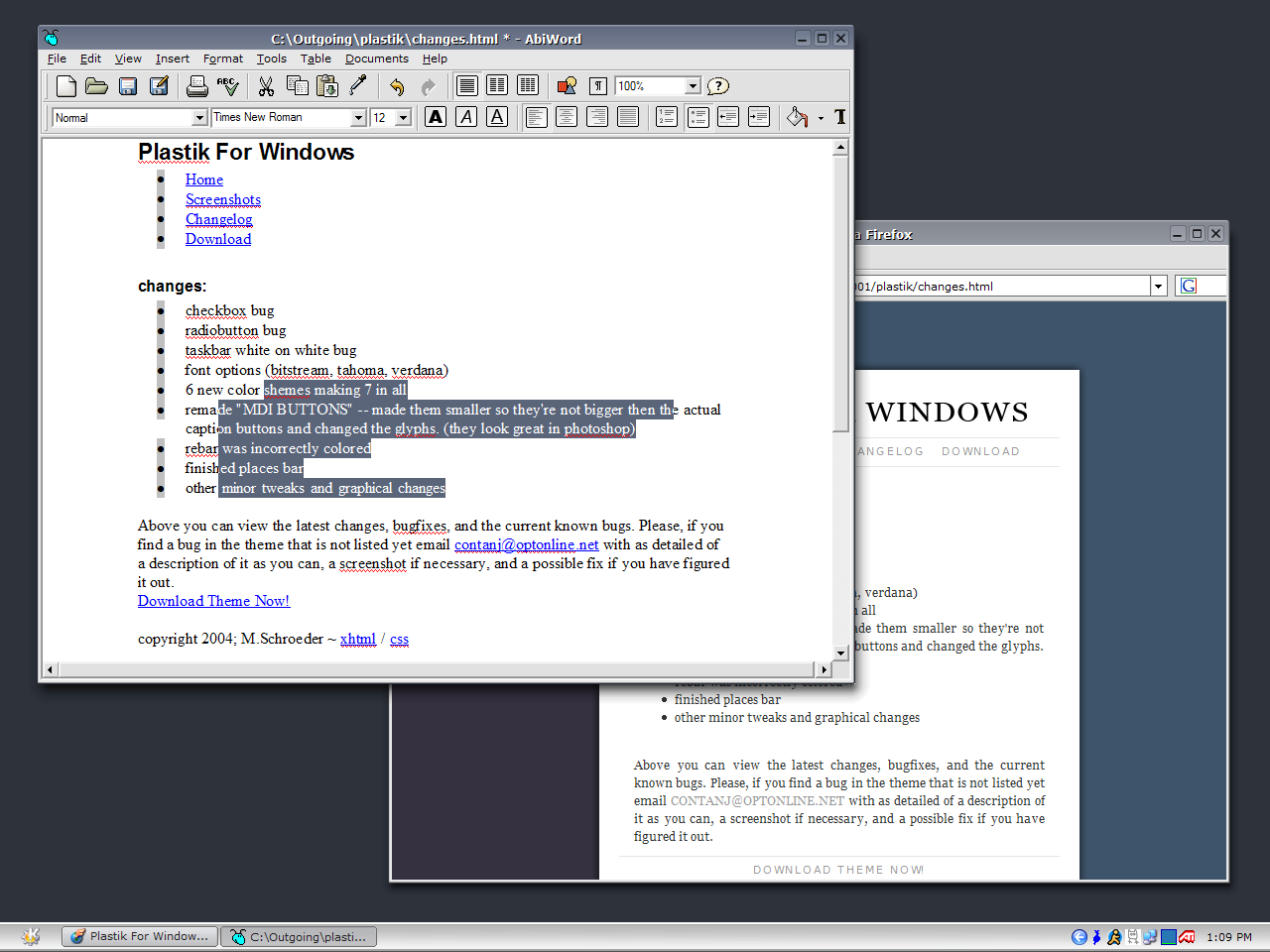The image size is (1270, 952).
Task: Paste from clipboard icon
Action: click(x=327, y=86)
